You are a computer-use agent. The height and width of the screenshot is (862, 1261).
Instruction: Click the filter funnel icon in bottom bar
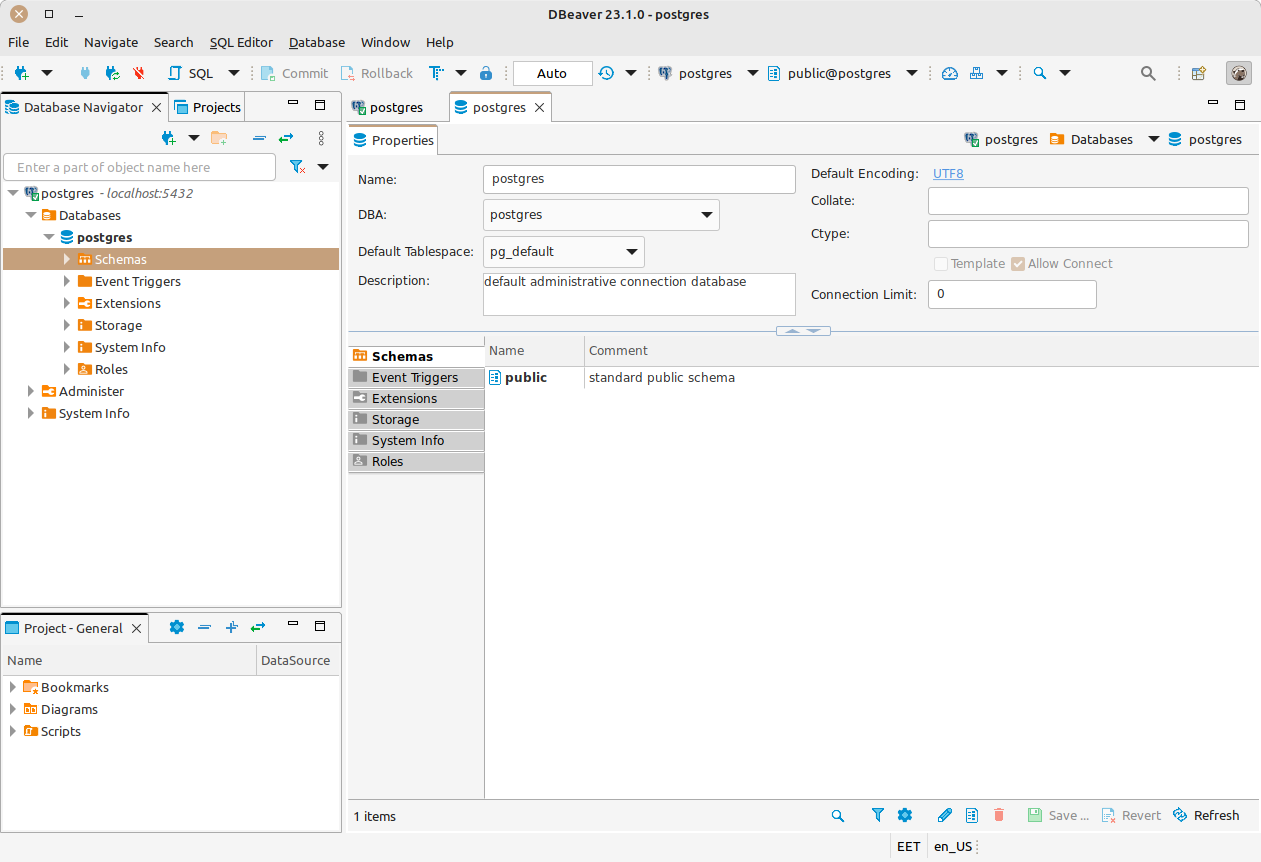point(877,815)
